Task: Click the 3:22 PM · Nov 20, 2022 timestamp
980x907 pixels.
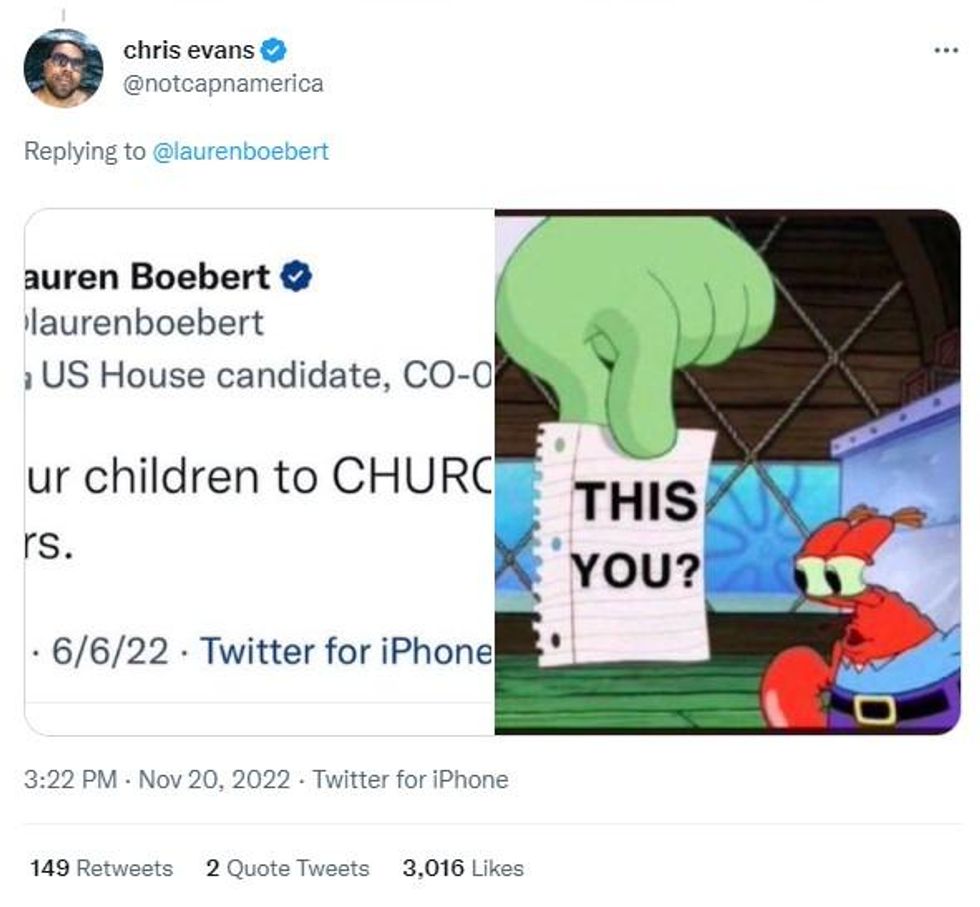Action: click(157, 779)
